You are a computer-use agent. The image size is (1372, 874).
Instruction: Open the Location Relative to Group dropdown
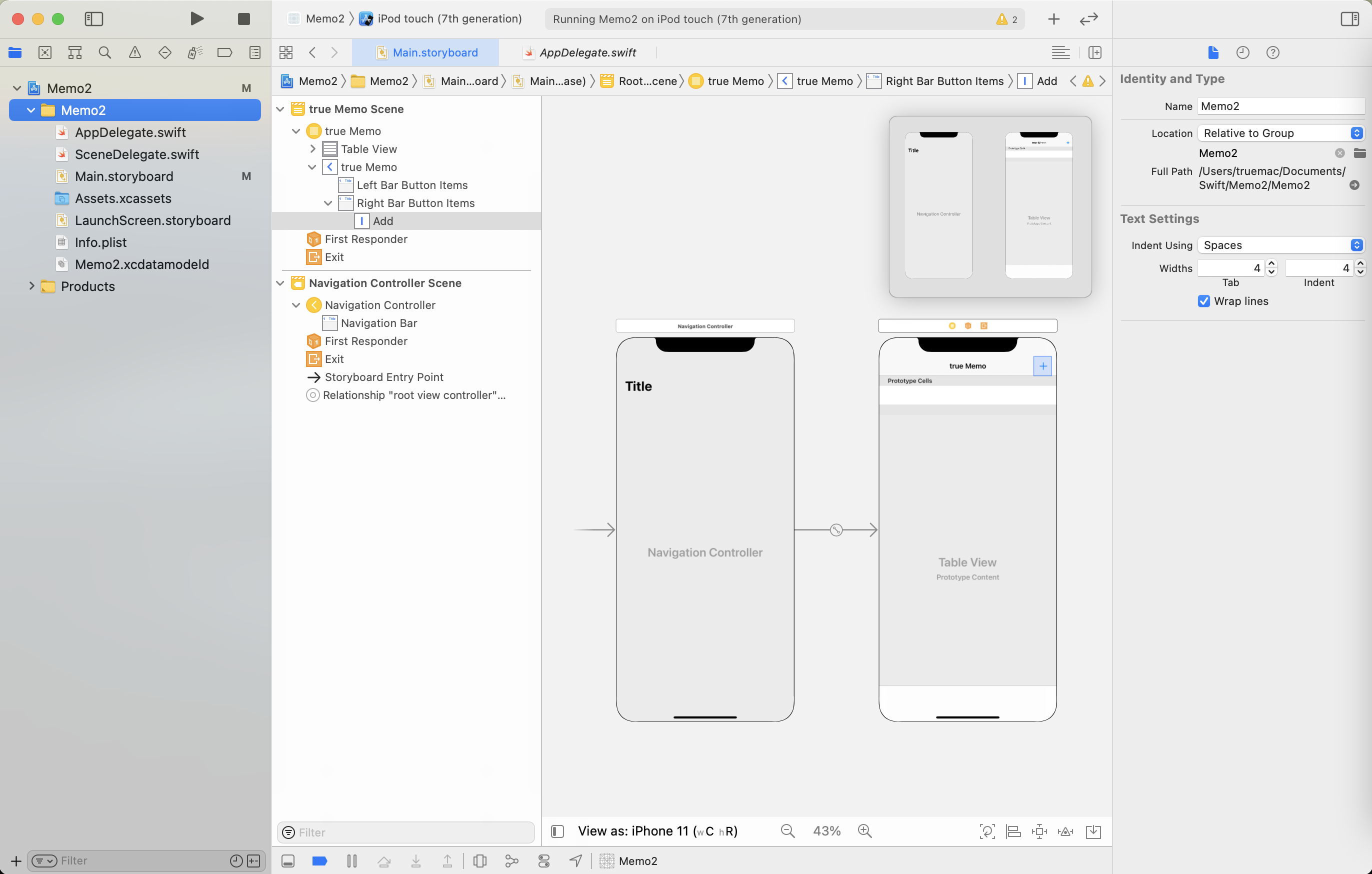[1279, 133]
